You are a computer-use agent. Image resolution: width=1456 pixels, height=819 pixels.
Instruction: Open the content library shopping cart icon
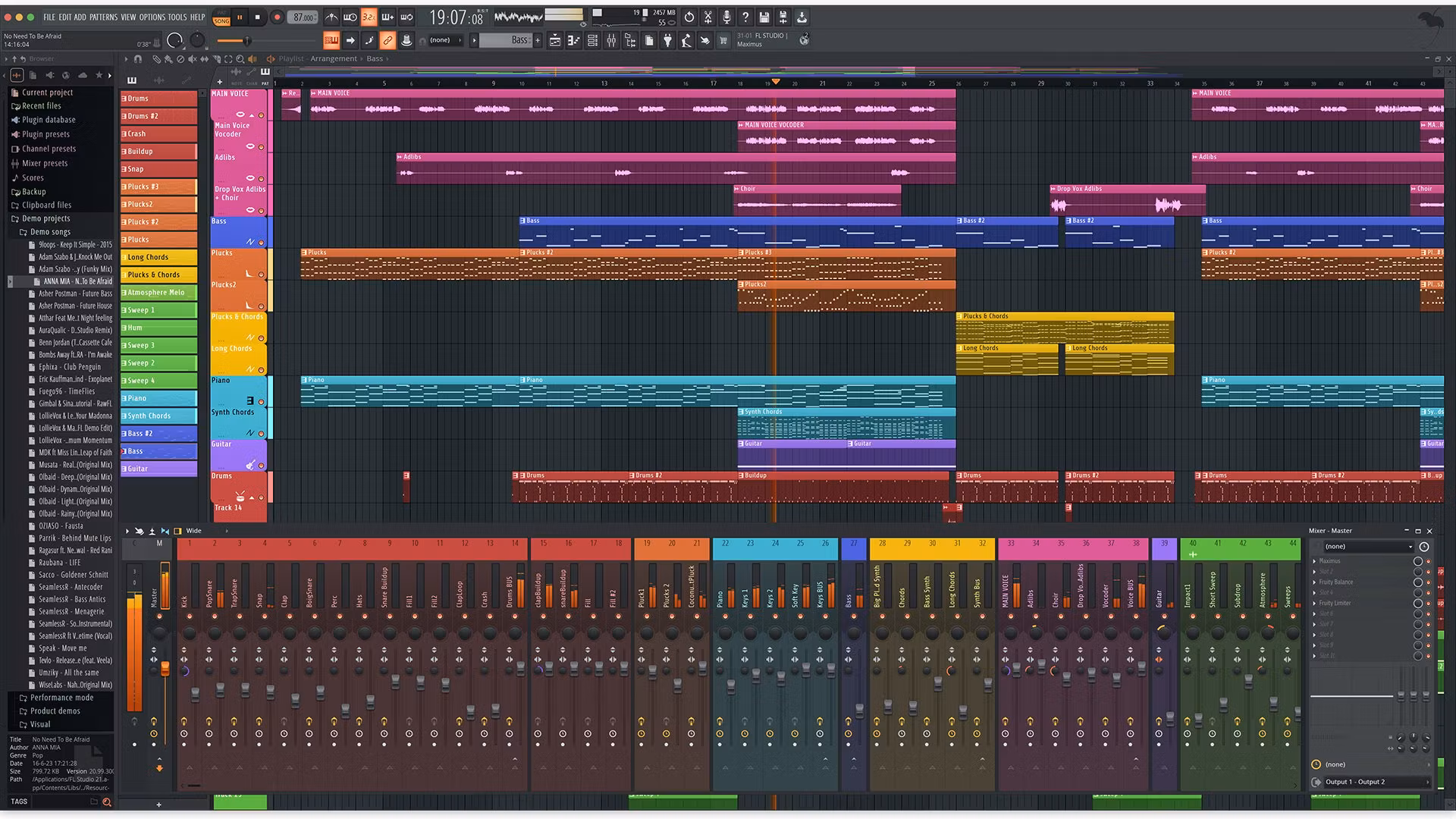[723, 40]
